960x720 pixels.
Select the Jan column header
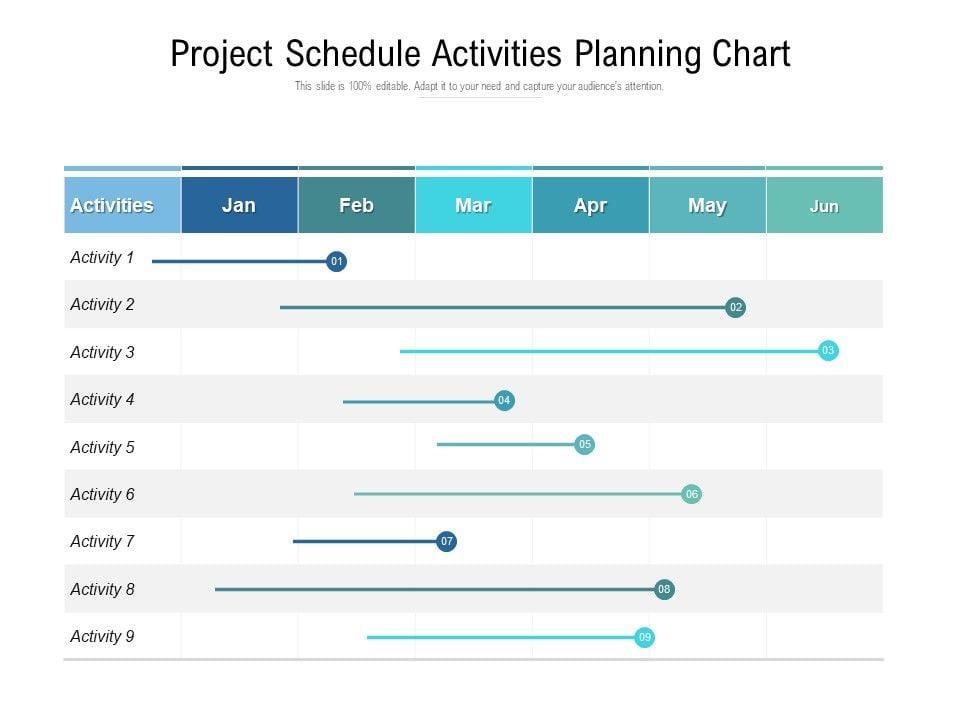239,205
